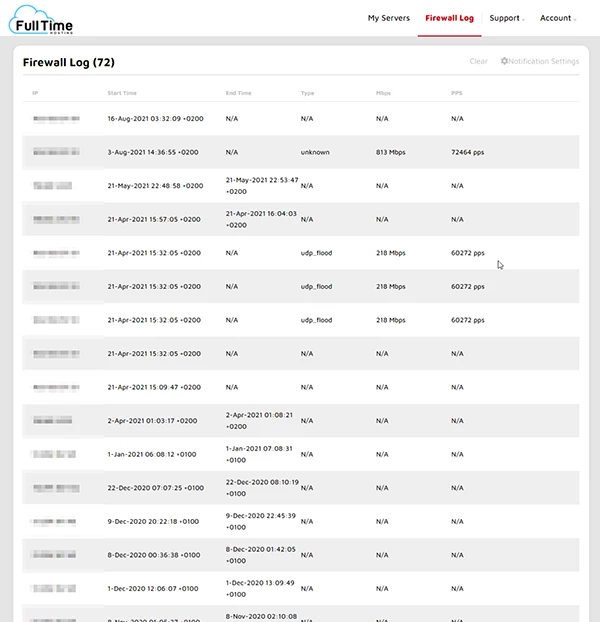Open the Account dropdown menu
Viewport: 600px width, 622px height.
coord(557,18)
